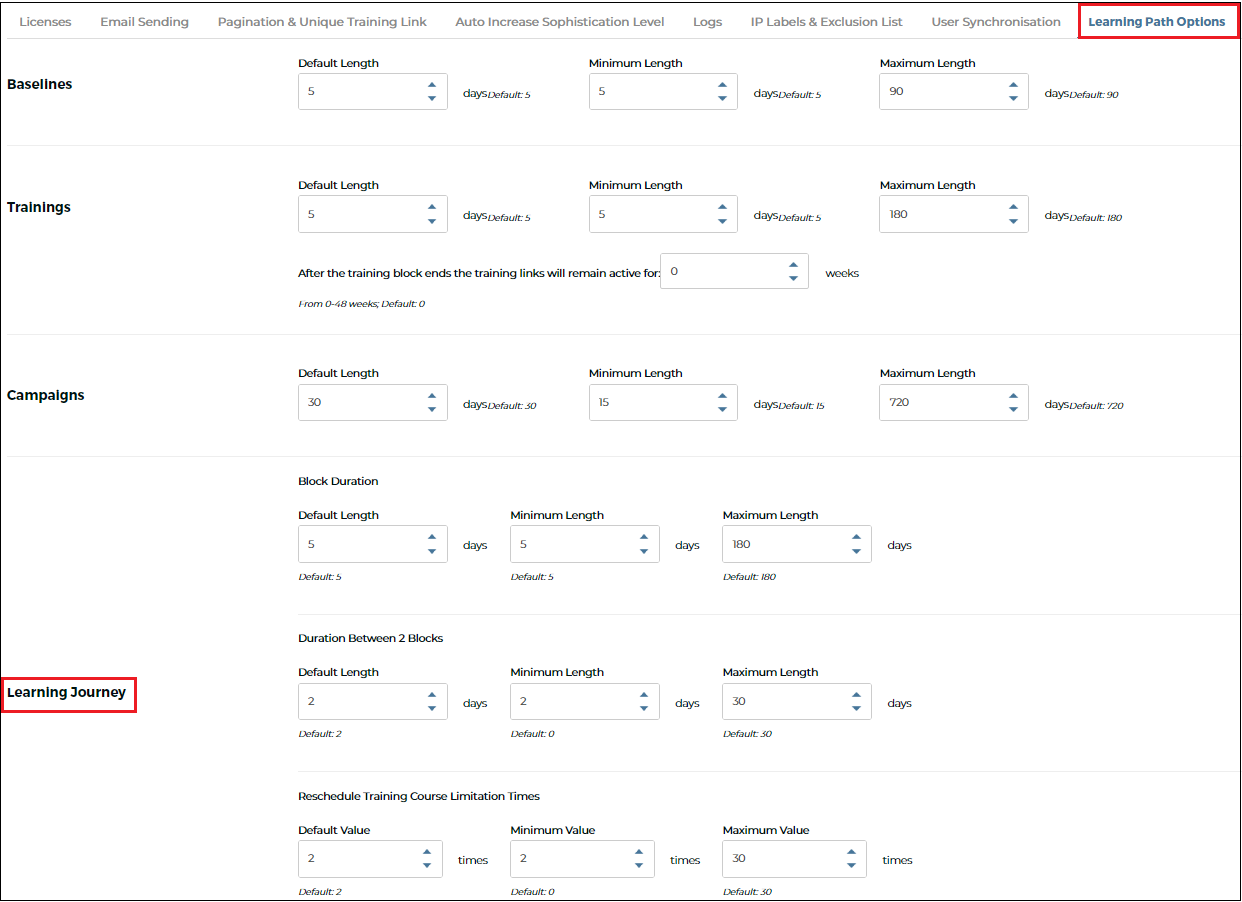Increase Trainings Maximum Length with up arrow
1242x902 pixels.
(x=1013, y=207)
